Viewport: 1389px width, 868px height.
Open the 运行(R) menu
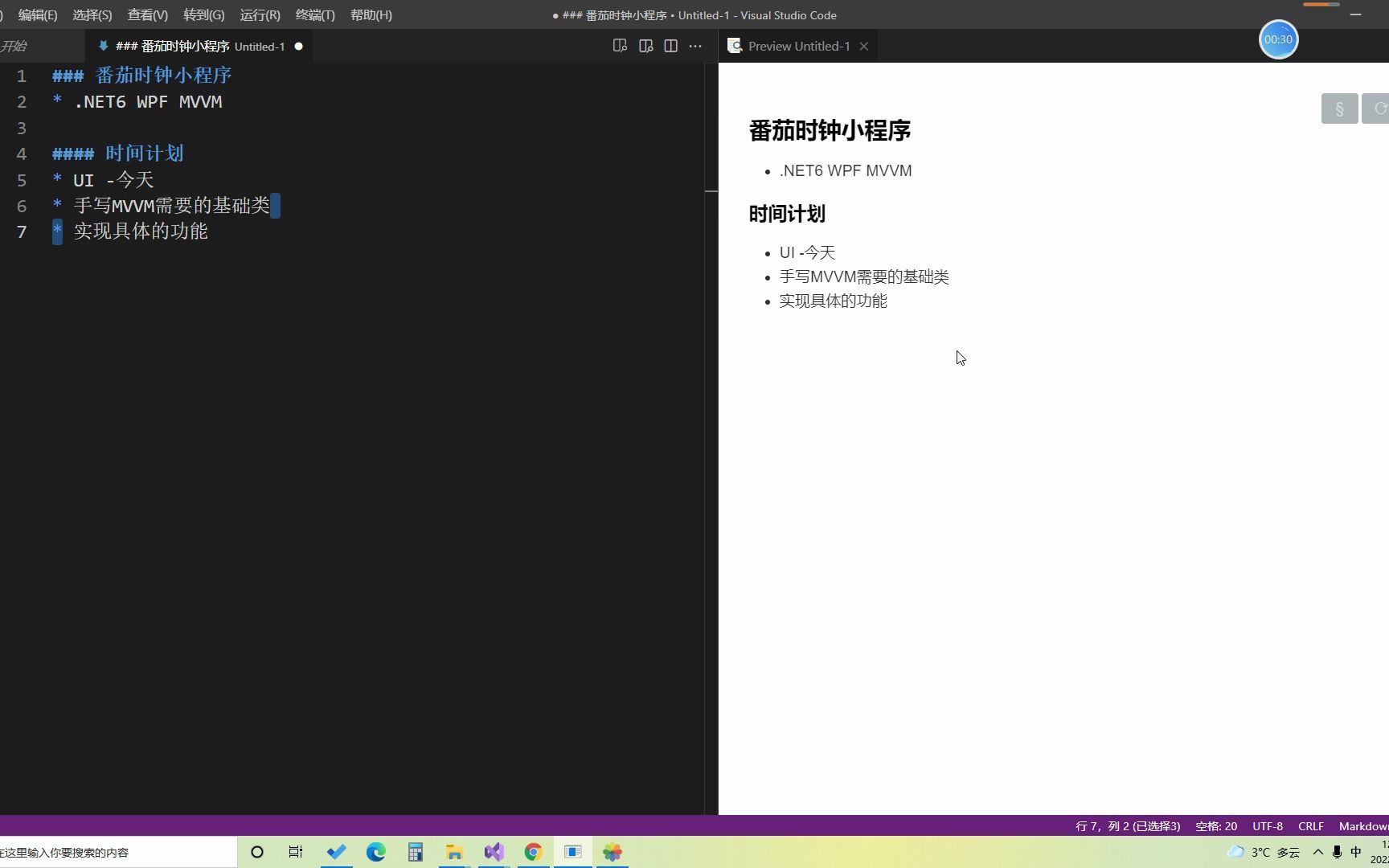[x=260, y=15]
